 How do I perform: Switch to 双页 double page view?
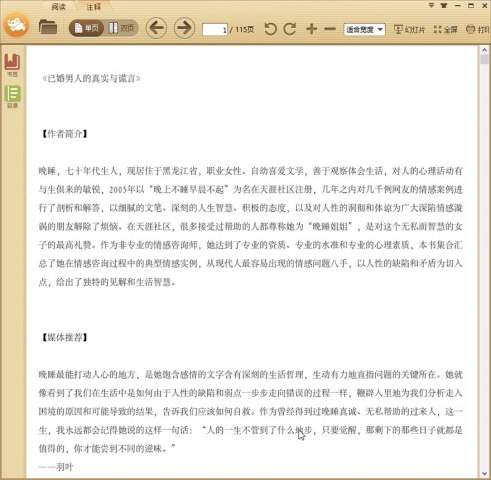[x=121, y=28]
